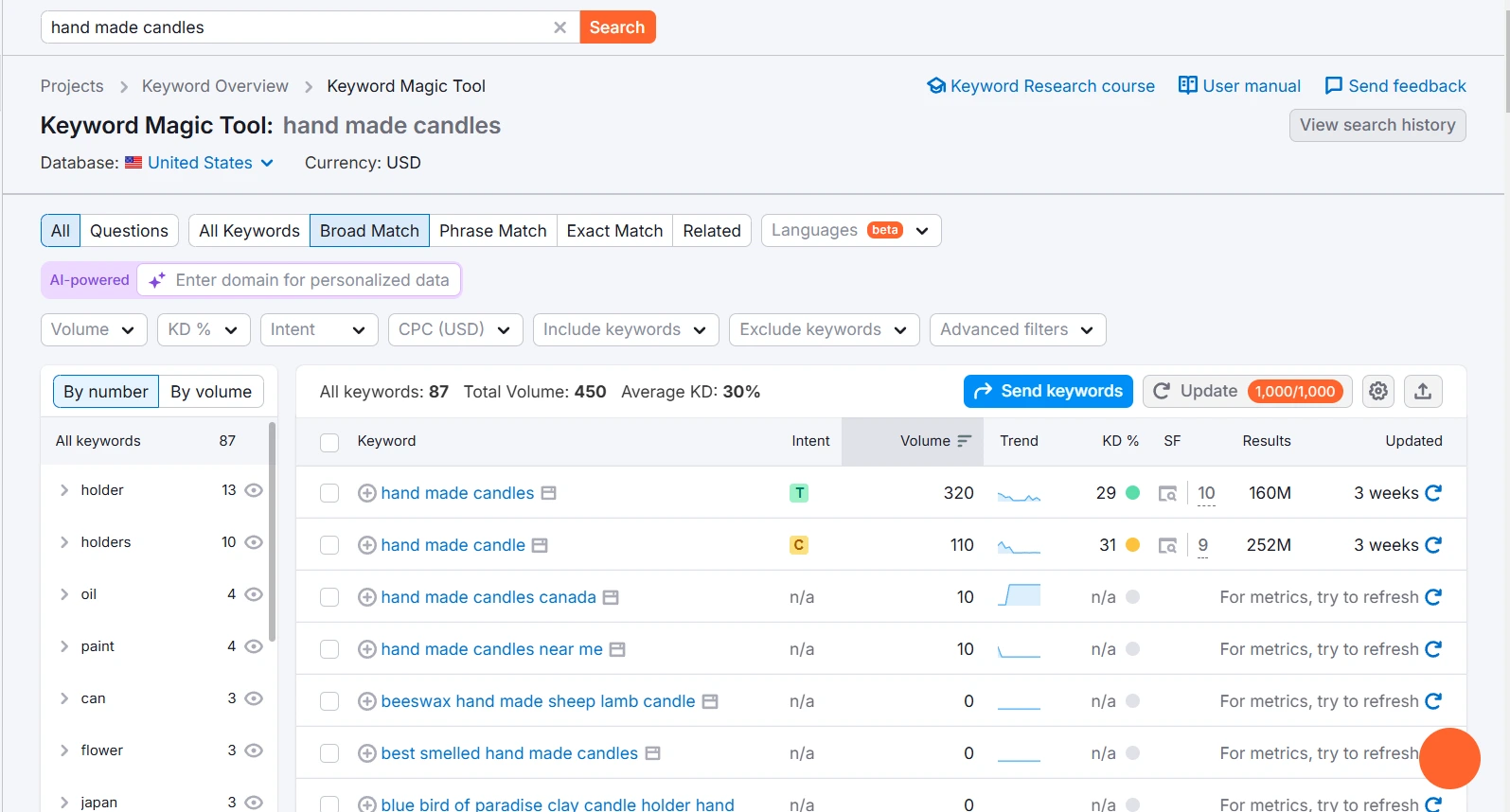Check the beeswax hand made sheep lamb candle checkbox

tap(329, 701)
